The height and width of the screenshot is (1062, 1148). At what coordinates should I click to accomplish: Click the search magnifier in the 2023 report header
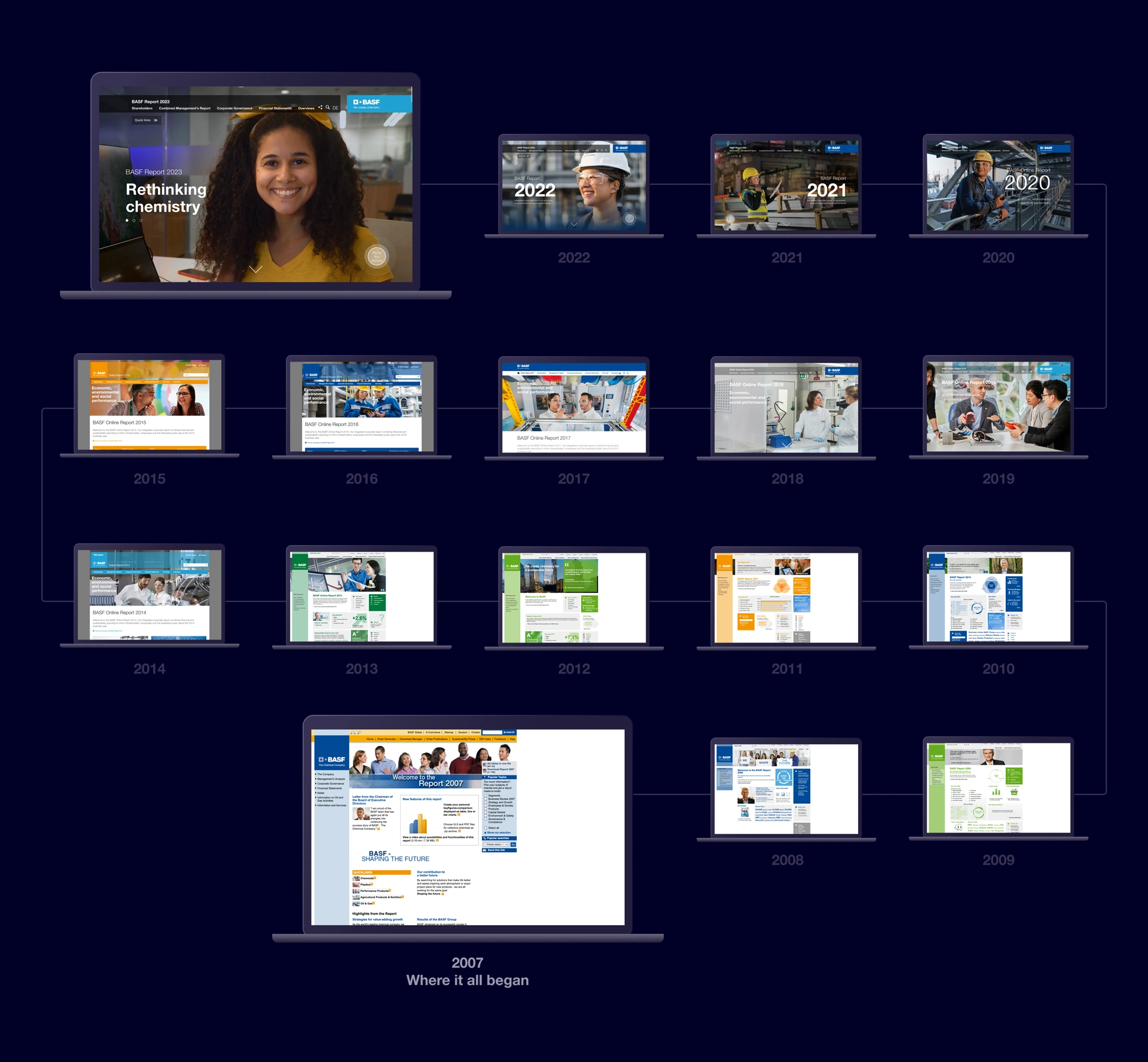[x=328, y=107]
